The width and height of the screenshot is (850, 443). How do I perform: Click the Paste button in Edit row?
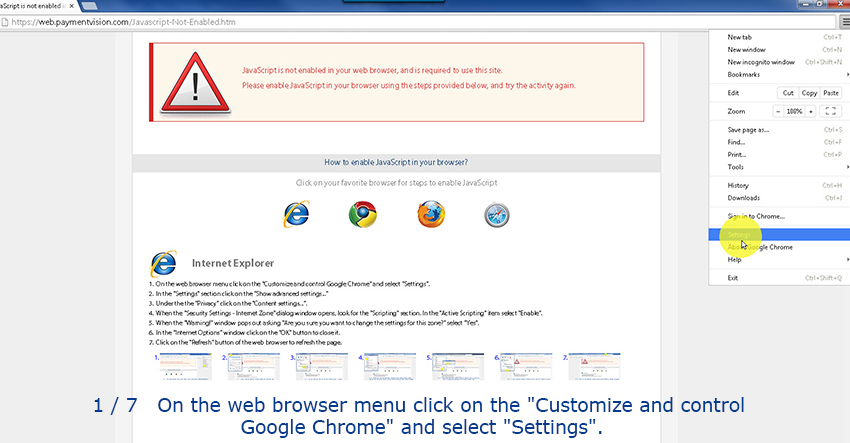coord(830,93)
